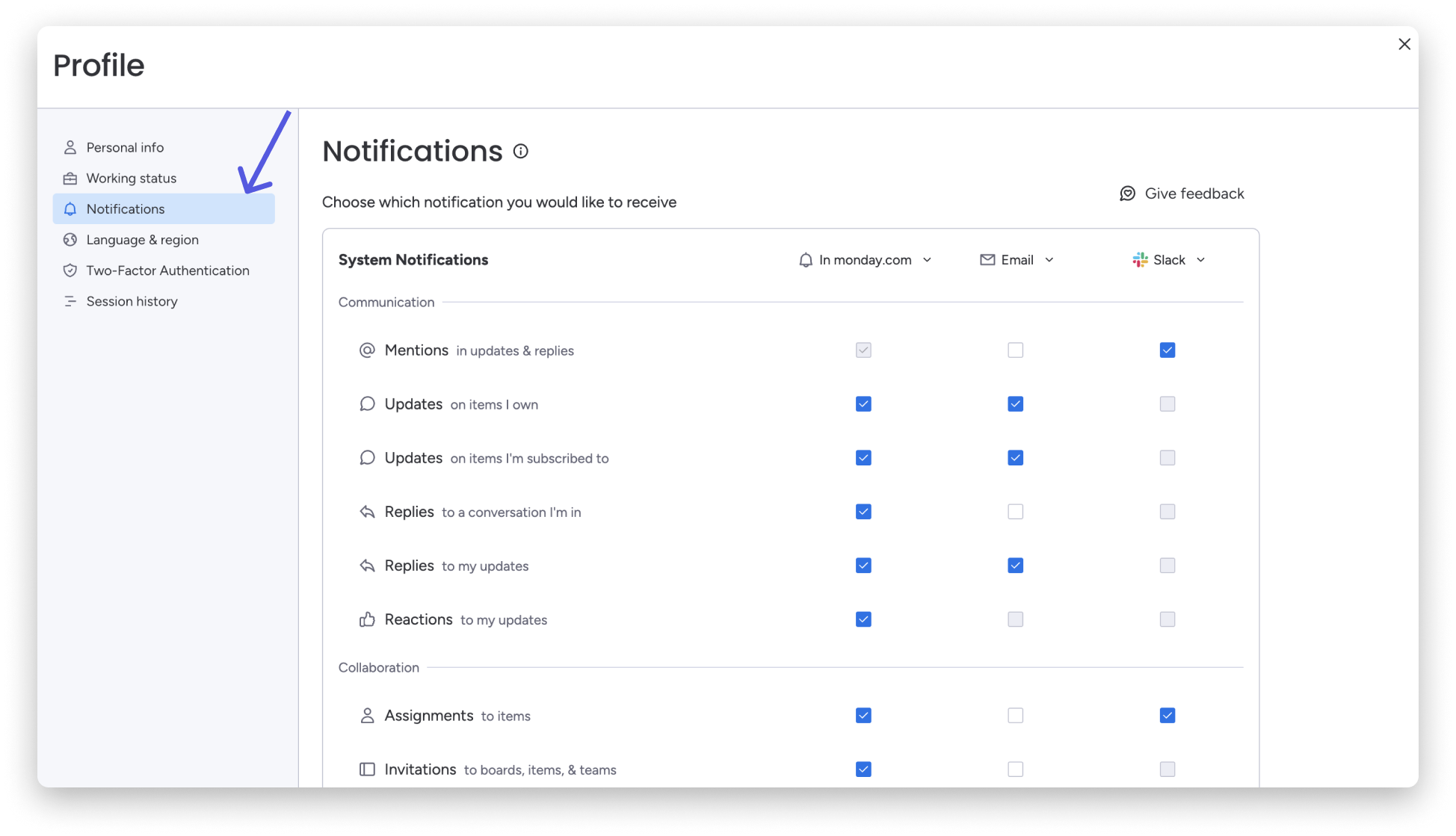Uncheck In monday.com for Replies to a conversation
1456x836 pixels.
(x=863, y=512)
